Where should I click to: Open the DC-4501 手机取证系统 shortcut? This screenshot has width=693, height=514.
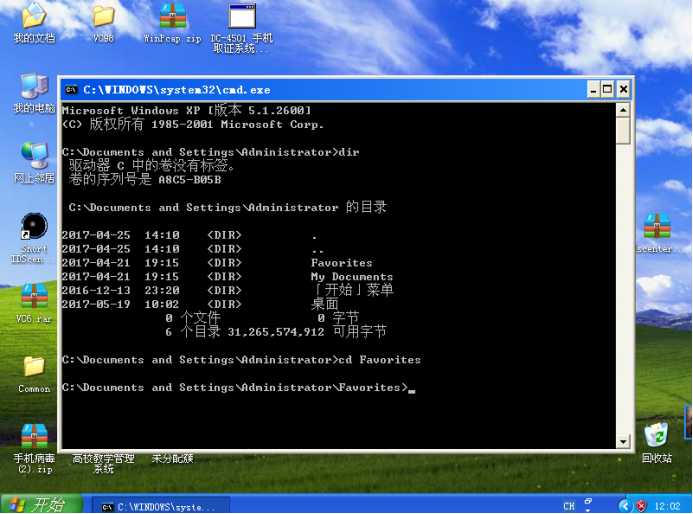241,27
